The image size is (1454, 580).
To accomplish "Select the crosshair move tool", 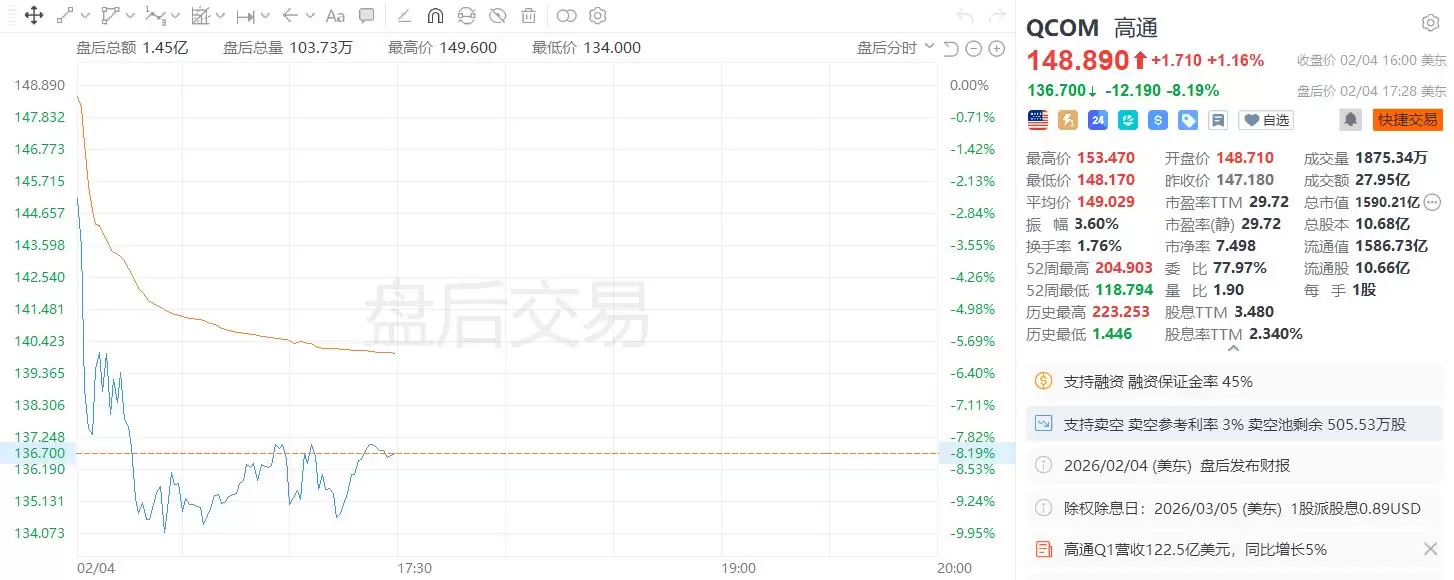I will (x=33, y=16).
